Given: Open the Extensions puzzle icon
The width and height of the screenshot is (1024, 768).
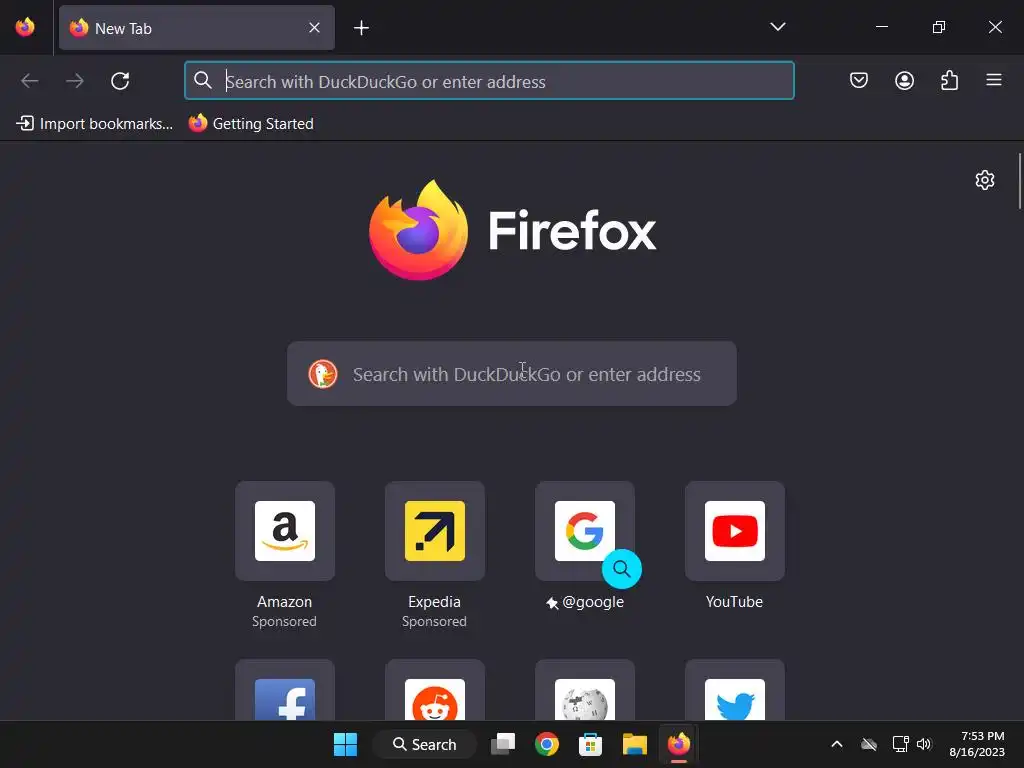Looking at the screenshot, I should coord(949,80).
